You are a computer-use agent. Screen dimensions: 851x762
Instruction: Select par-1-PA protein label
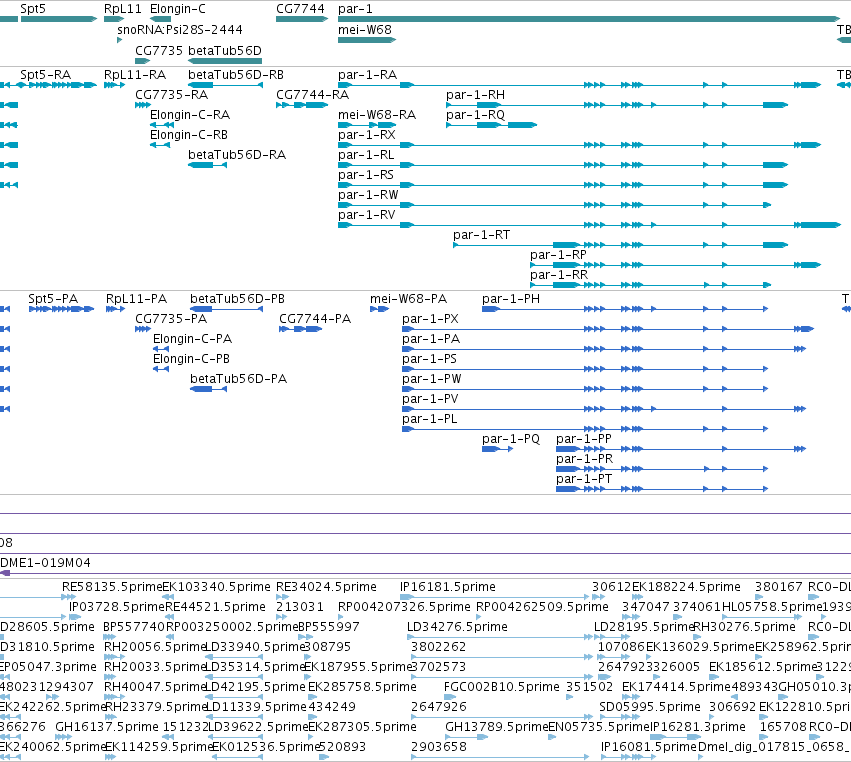pyautogui.click(x=431, y=339)
